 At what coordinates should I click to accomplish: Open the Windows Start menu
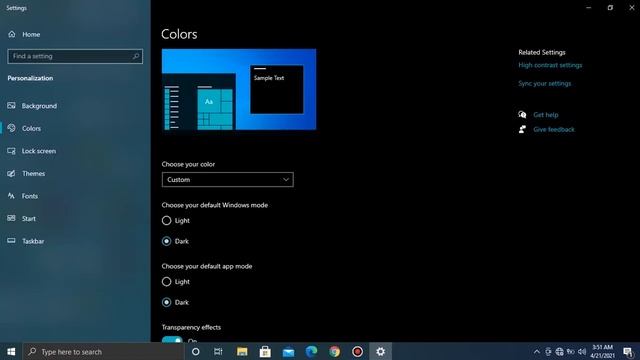point(11,351)
